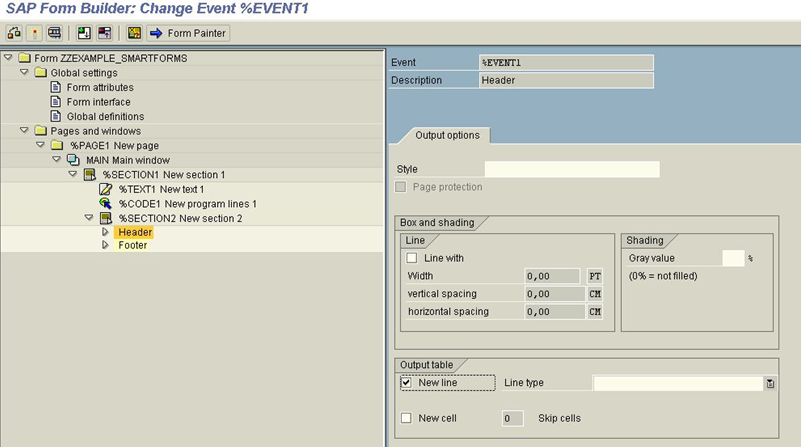
Task: Tick the New cell checkbox
Action: pyautogui.click(x=406, y=418)
